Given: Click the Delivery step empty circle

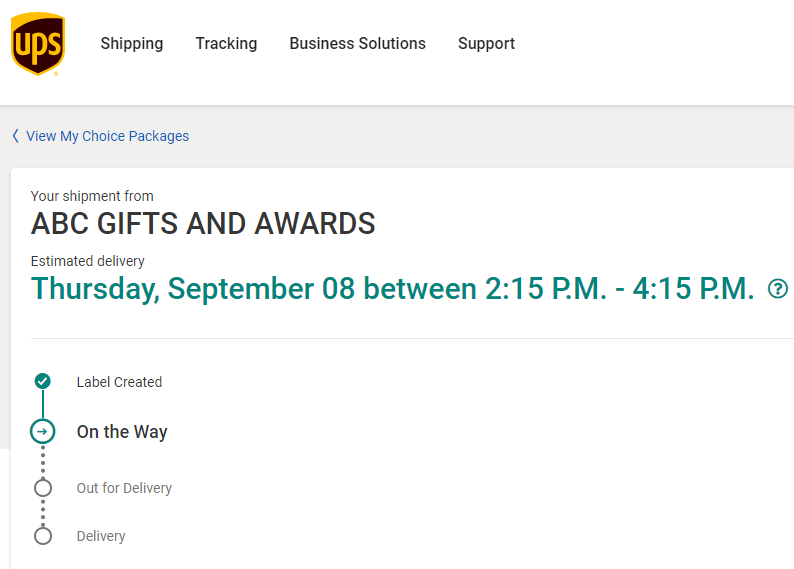Looking at the screenshot, I should point(42,536).
